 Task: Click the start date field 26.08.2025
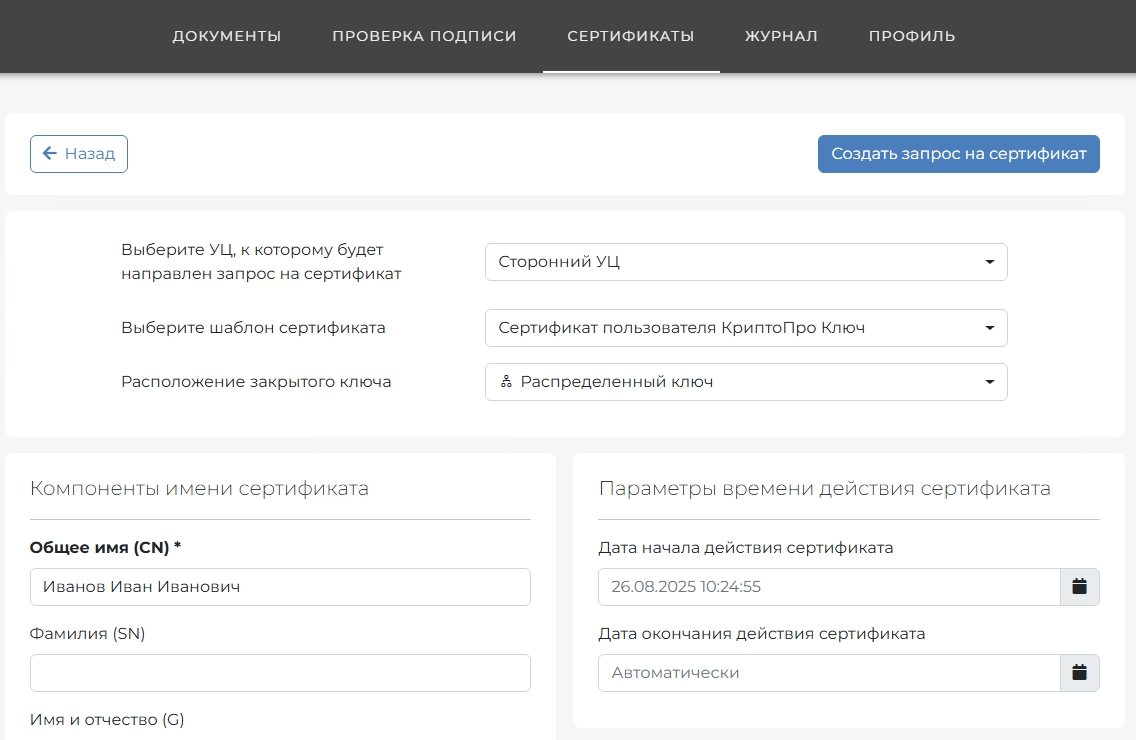pos(828,587)
